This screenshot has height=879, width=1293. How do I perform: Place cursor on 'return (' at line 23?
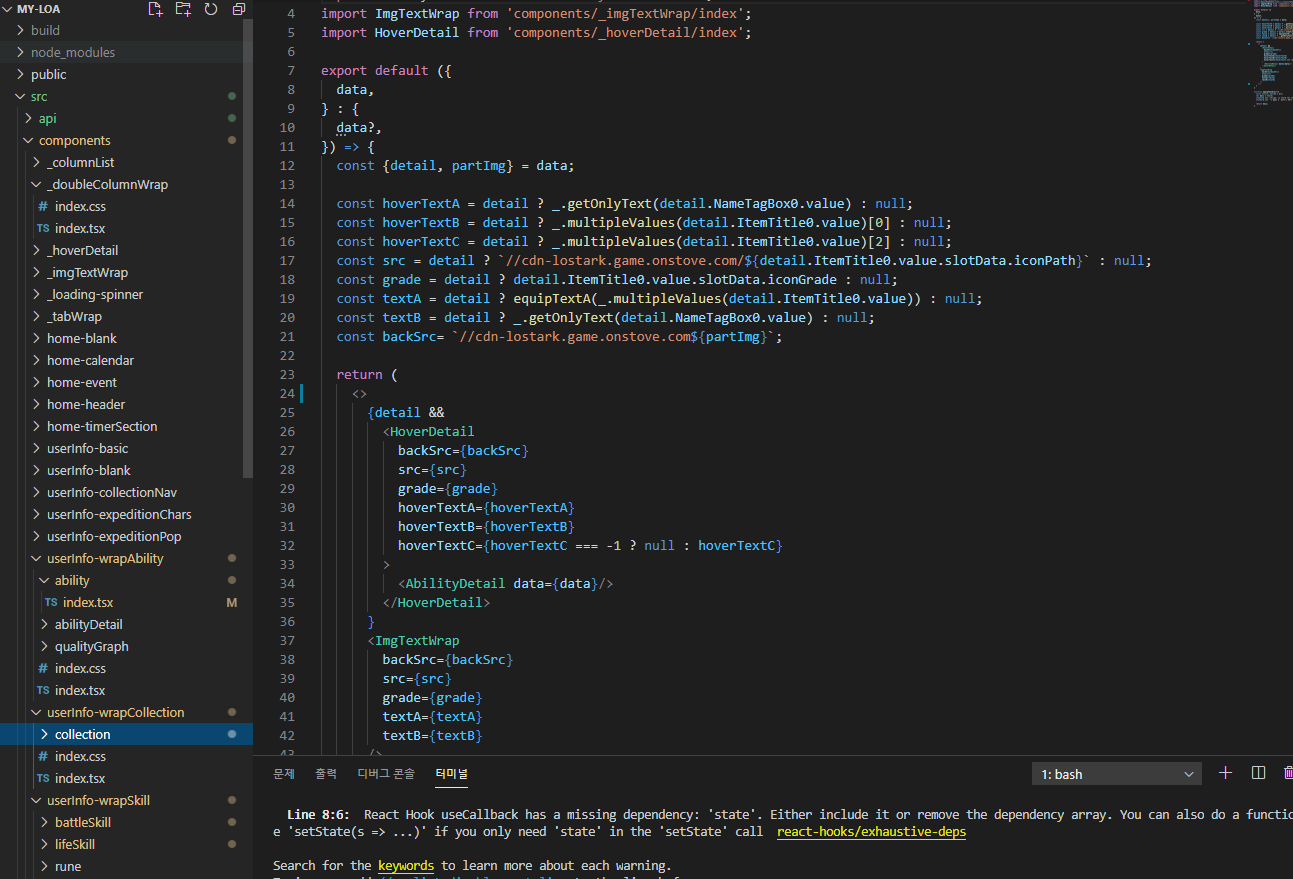(367, 375)
